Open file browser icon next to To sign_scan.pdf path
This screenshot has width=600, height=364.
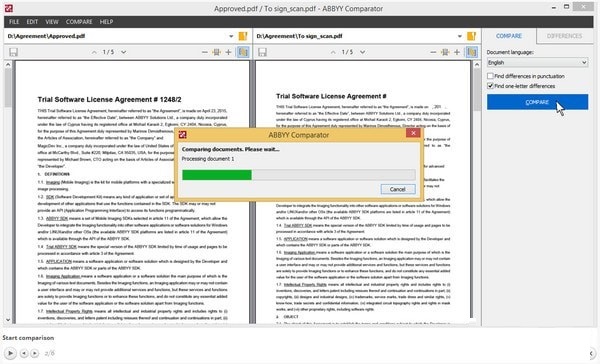click(471, 36)
